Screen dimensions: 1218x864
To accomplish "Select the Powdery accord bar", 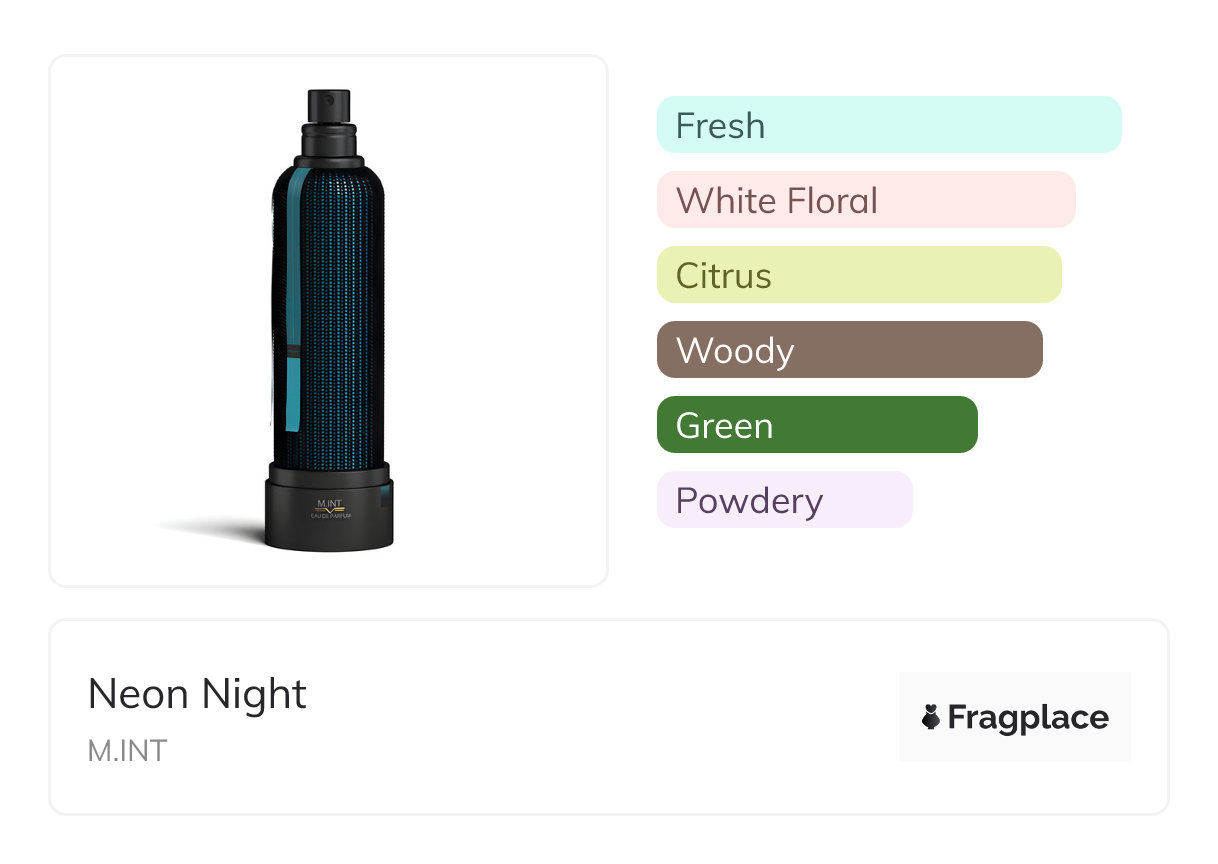I will click(785, 500).
